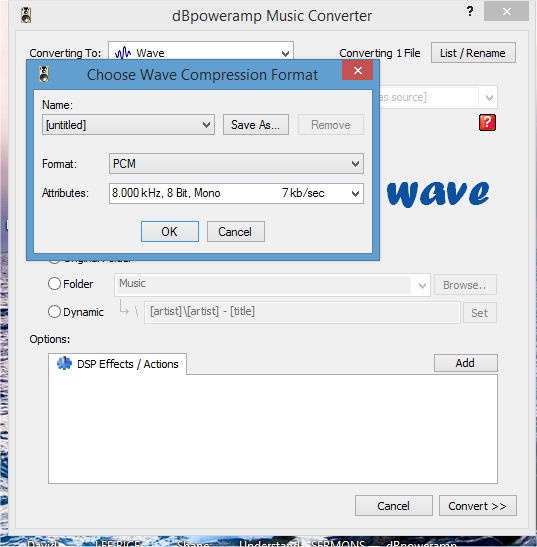
Task: Click the disabled Remove button
Action: coord(331,125)
